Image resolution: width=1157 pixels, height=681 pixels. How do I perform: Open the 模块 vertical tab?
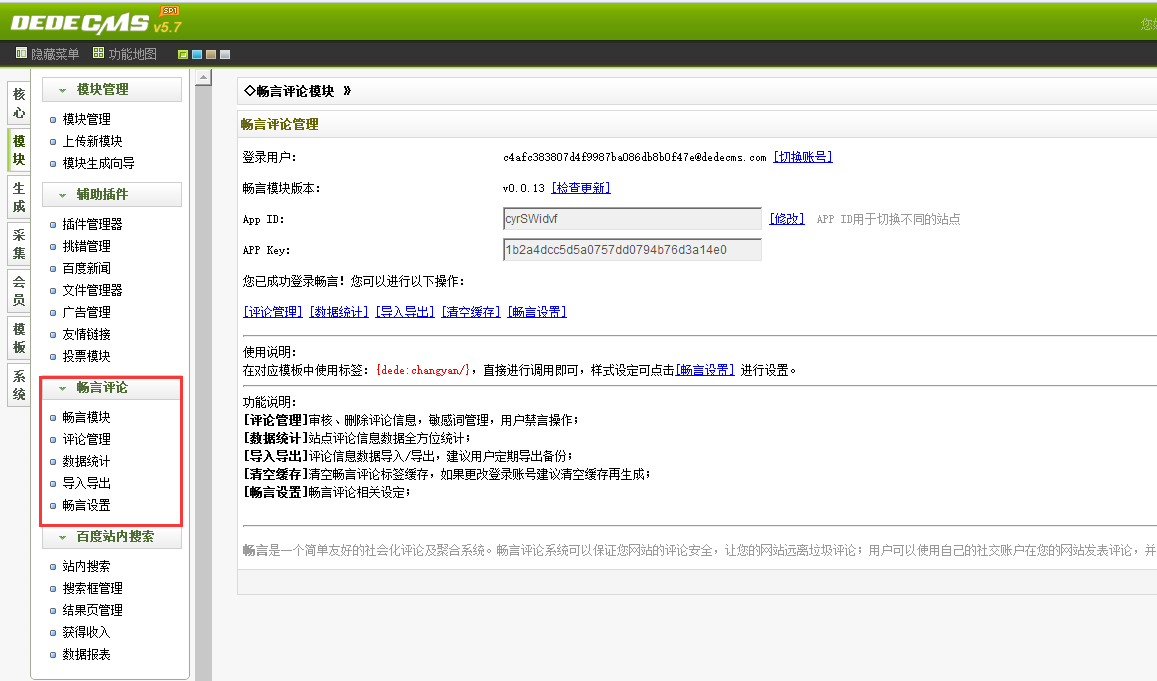coord(18,150)
